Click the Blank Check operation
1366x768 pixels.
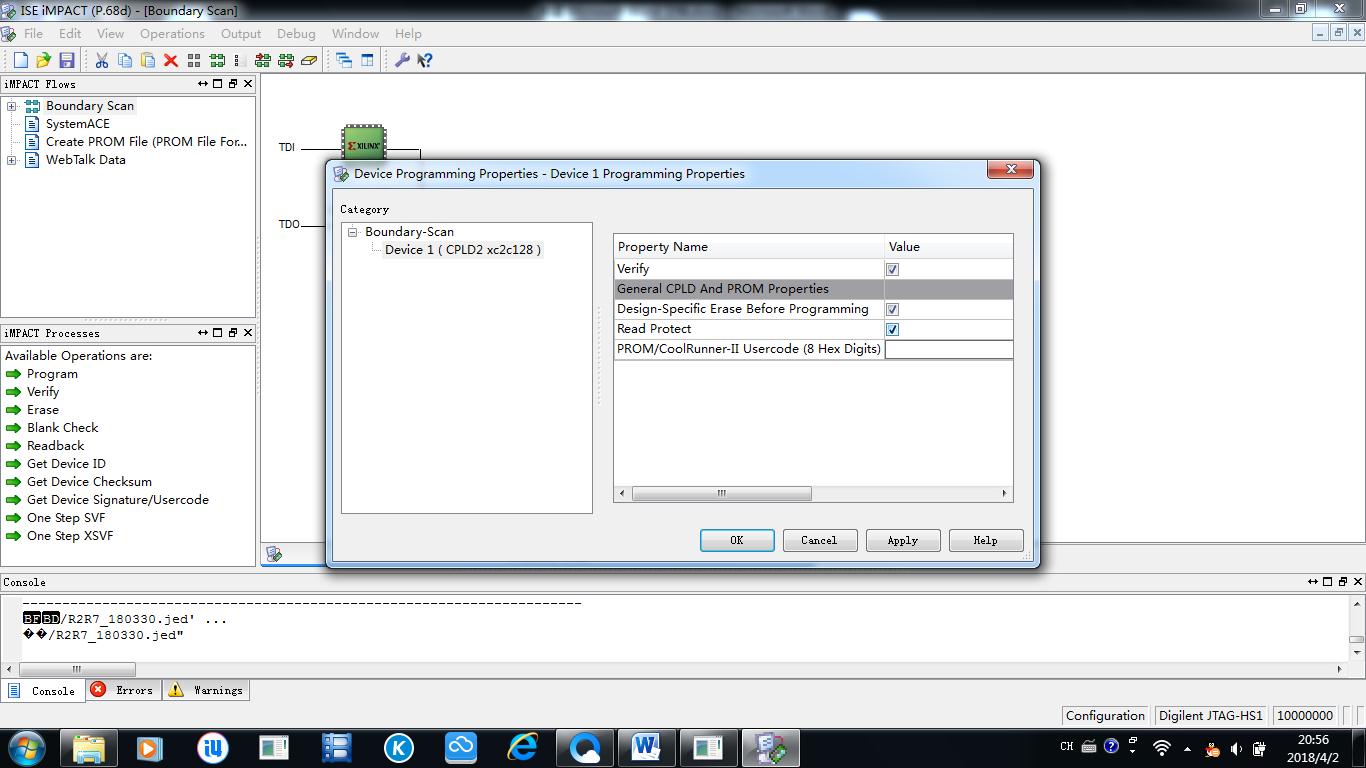pyautogui.click(x=62, y=428)
